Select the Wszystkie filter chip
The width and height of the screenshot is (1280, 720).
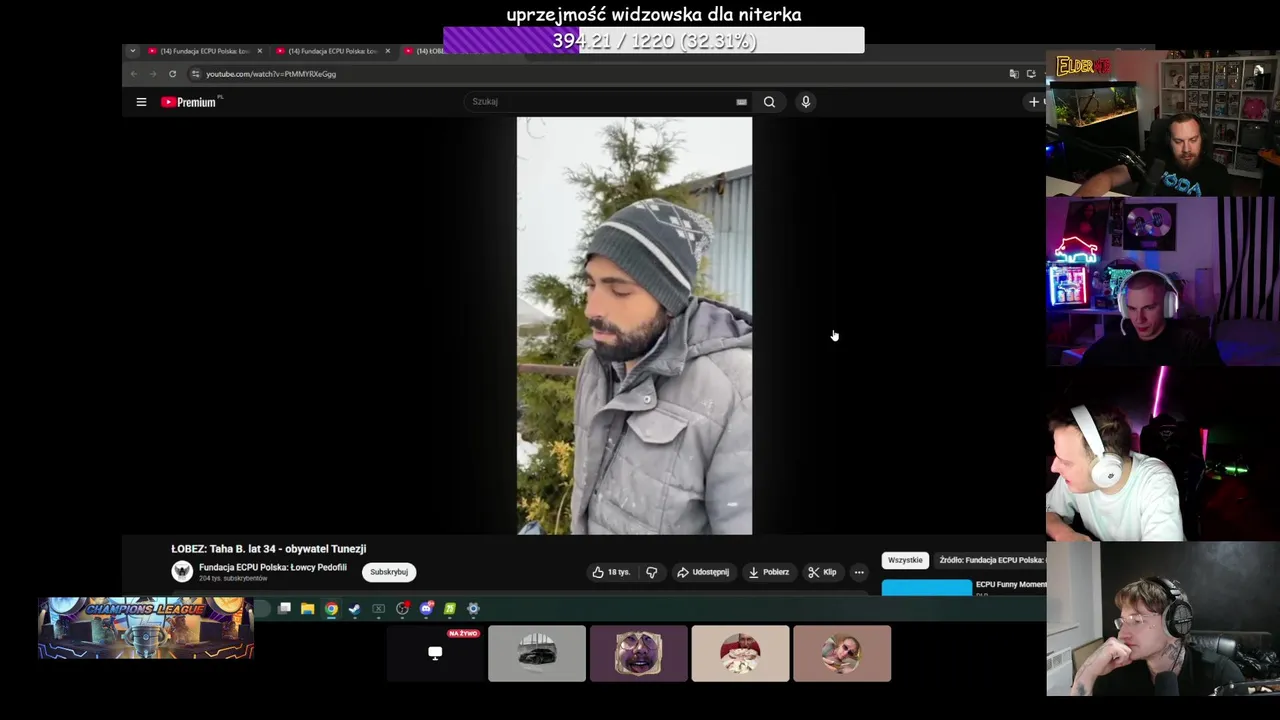click(905, 560)
